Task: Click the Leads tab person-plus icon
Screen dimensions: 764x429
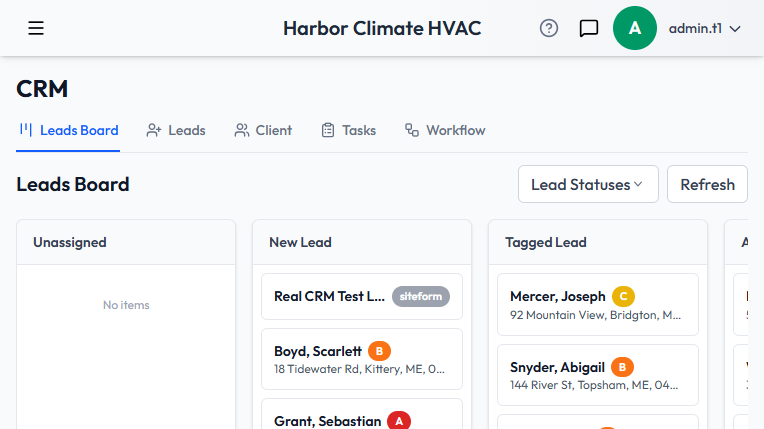Action: pos(153,130)
